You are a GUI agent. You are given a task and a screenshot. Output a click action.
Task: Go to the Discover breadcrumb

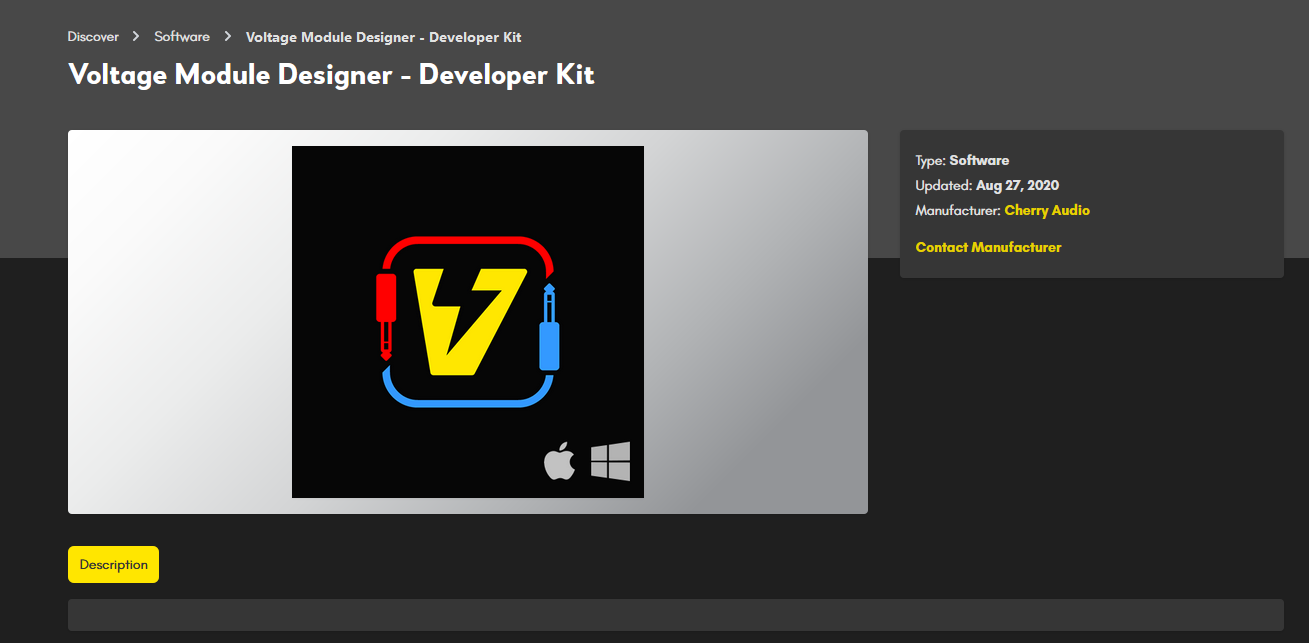[x=93, y=37]
